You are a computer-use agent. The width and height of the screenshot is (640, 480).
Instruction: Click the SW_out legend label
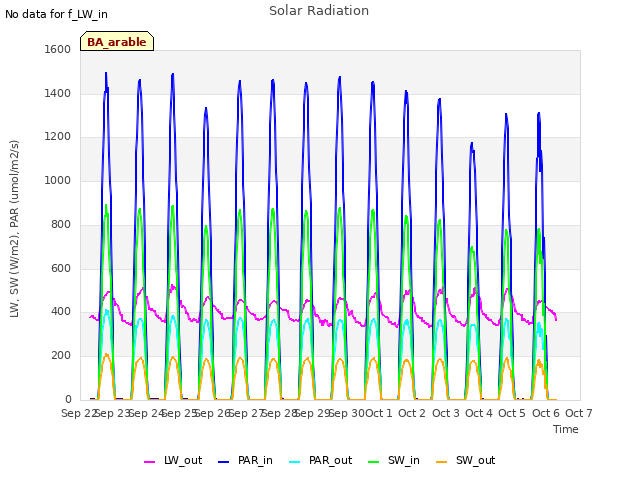click(476, 460)
